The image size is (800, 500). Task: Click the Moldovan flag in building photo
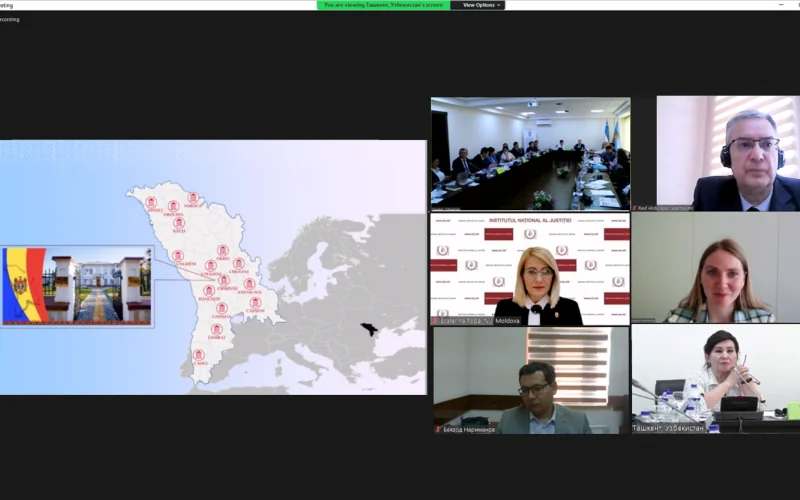click(24, 285)
